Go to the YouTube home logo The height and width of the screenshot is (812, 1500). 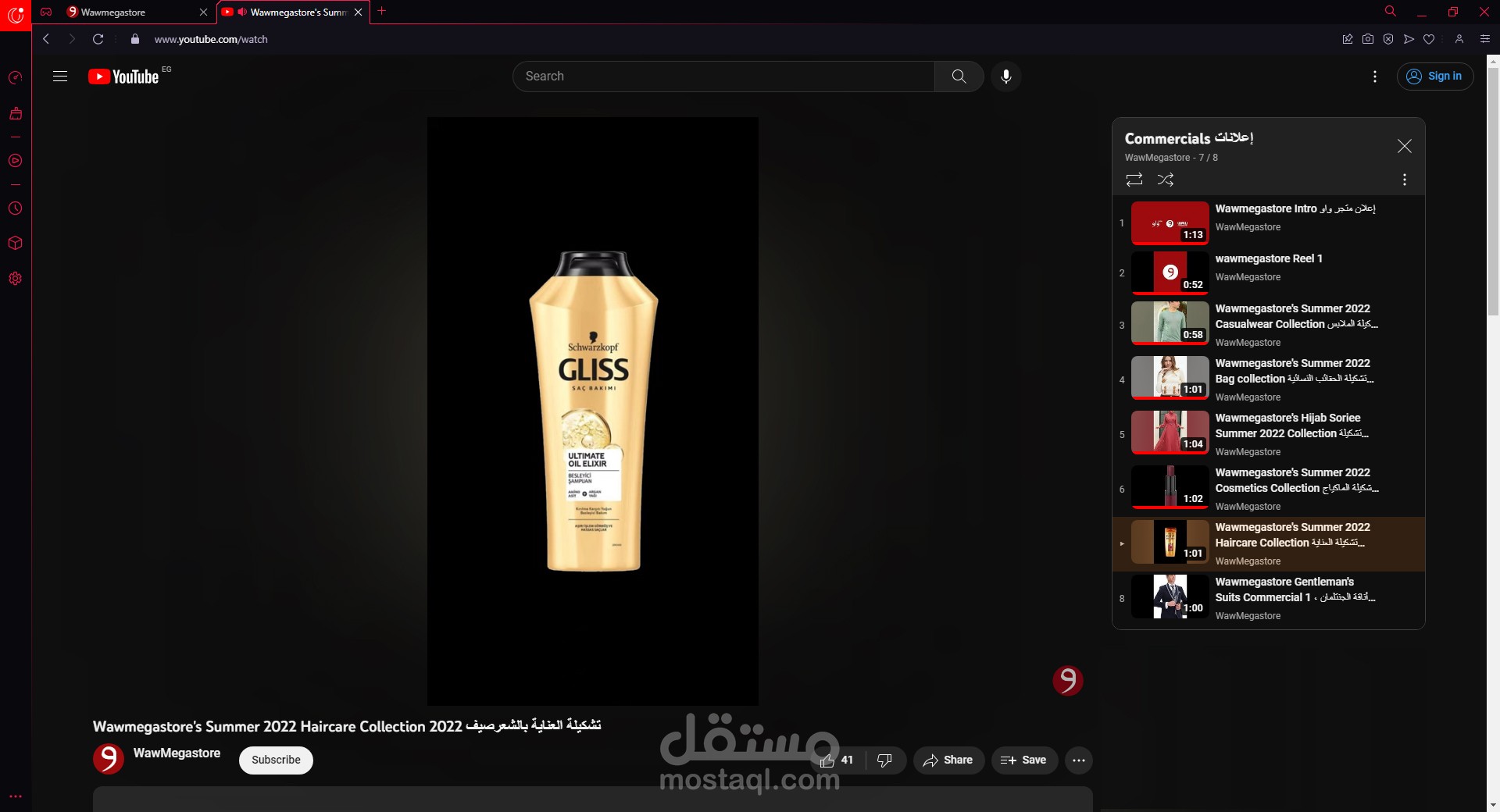click(124, 77)
